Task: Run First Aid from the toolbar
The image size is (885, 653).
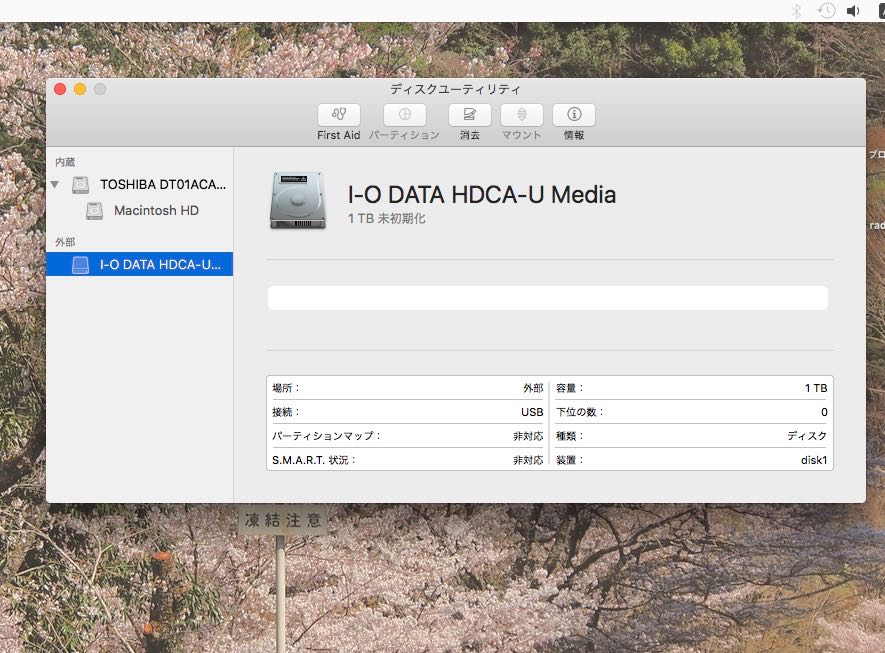Action: click(x=339, y=115)
